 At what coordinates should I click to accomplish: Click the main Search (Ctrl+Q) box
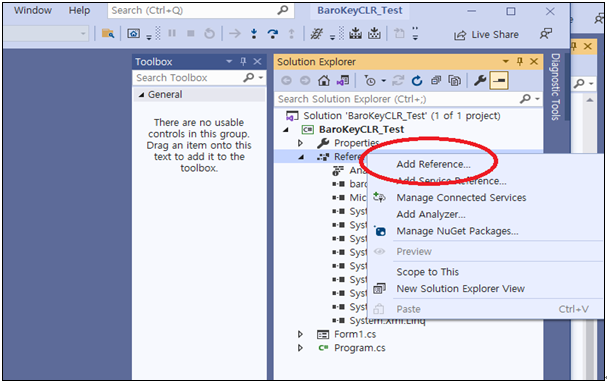point(201,10)
